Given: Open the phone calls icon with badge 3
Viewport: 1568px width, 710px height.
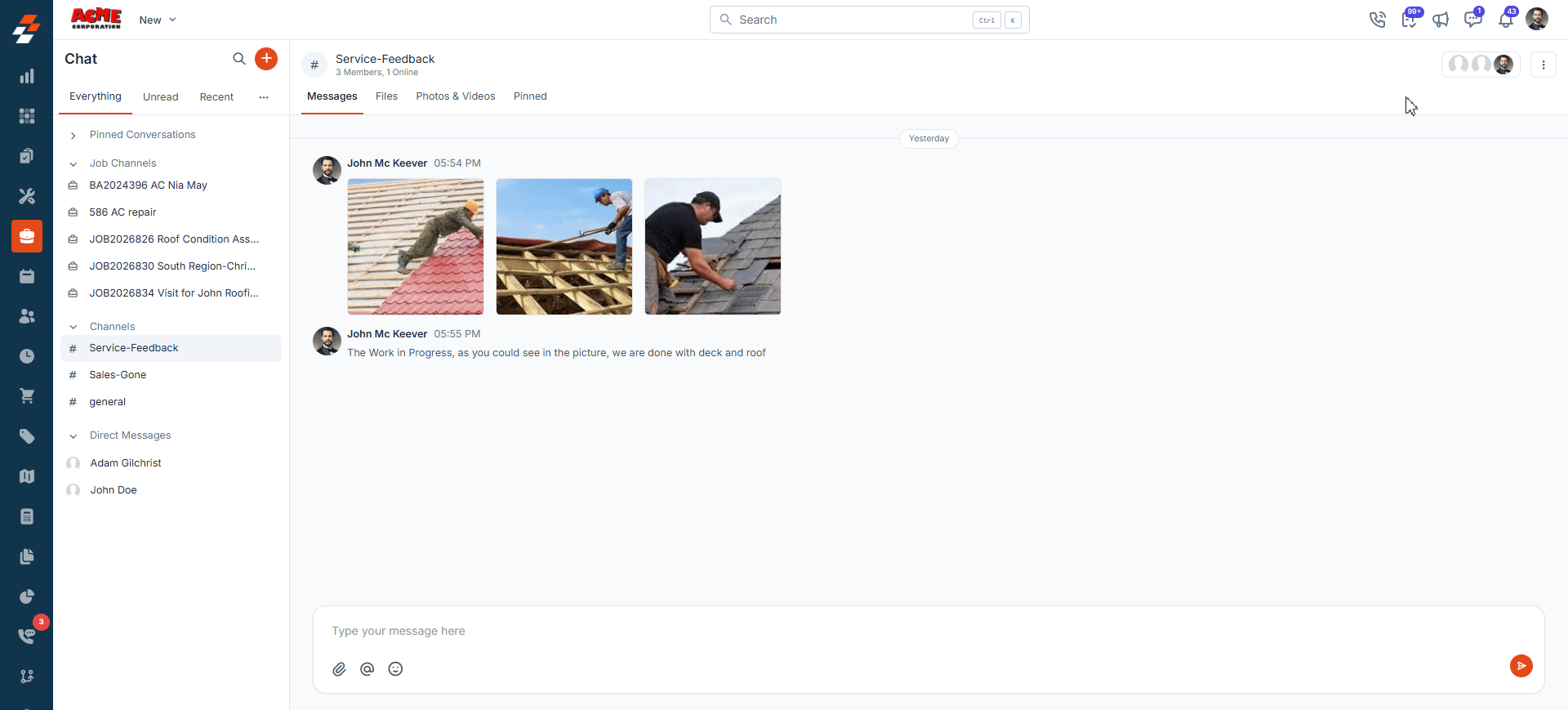Looking at the screenshot, I should coord(27,636).
